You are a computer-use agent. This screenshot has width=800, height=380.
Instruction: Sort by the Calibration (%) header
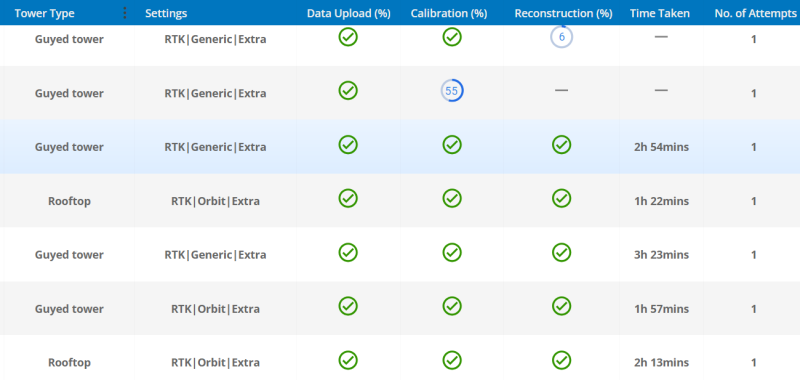(x=449, y=13)
